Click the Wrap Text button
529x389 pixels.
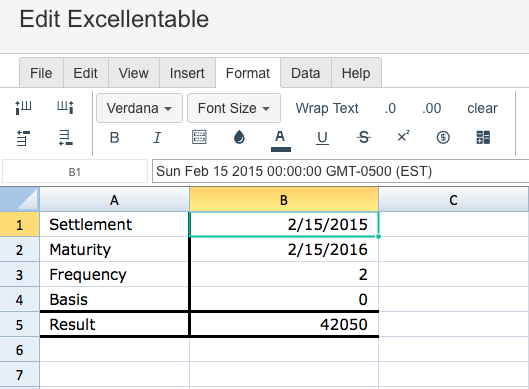[327, 108]
